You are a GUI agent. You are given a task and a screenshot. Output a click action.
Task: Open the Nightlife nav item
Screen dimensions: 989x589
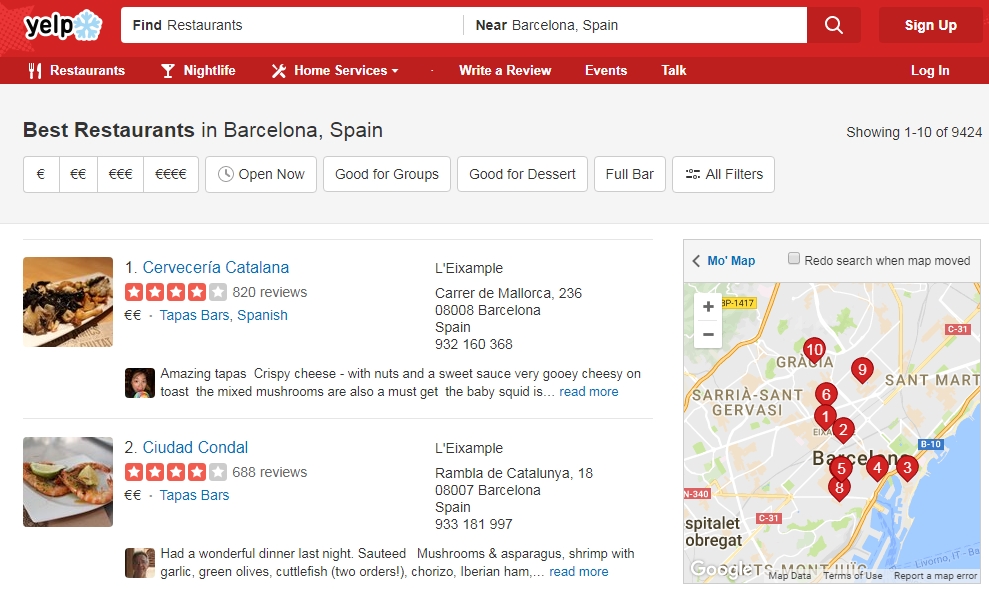(198, 71)
